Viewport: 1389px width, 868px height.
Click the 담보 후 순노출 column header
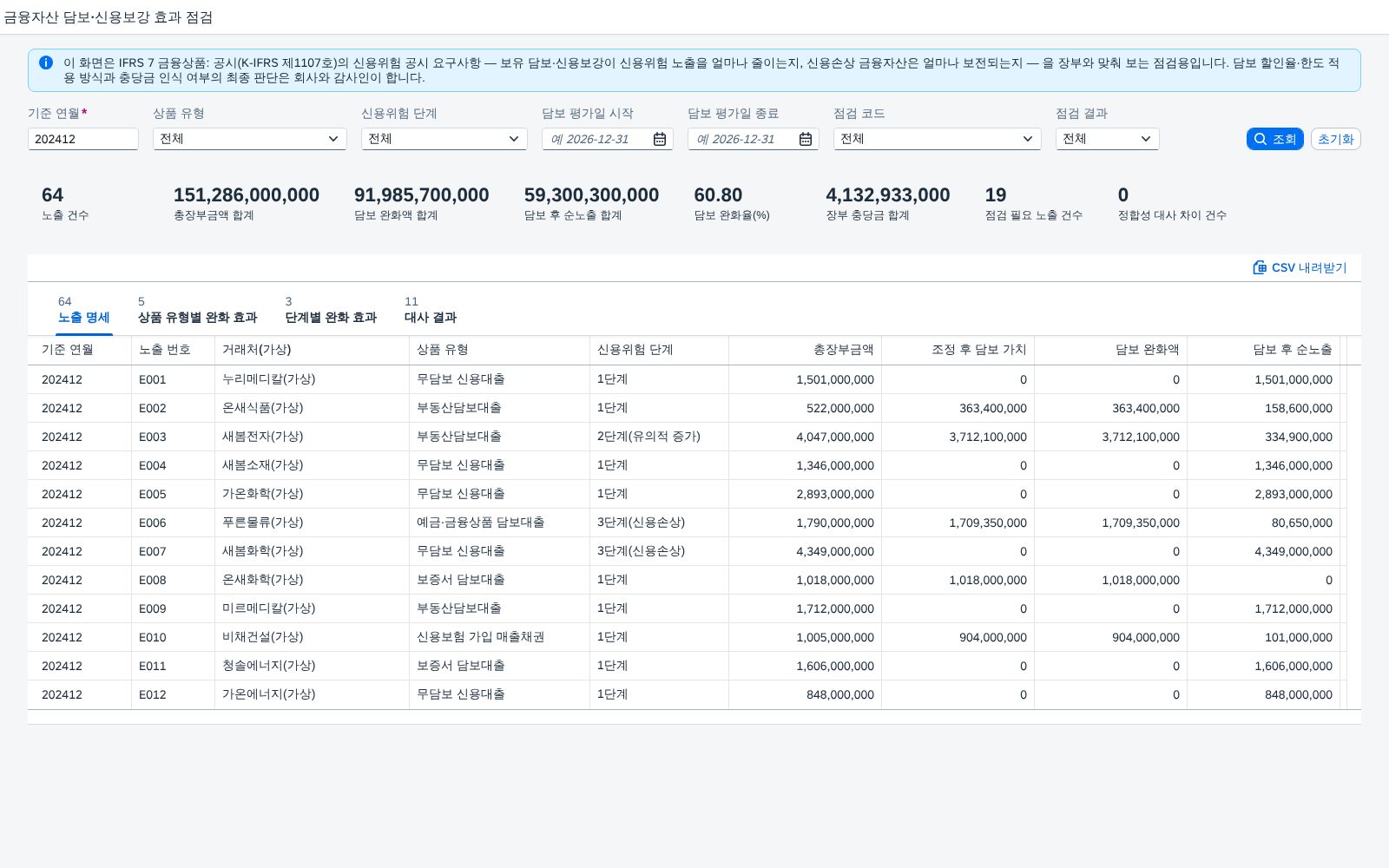(1264, 350)
